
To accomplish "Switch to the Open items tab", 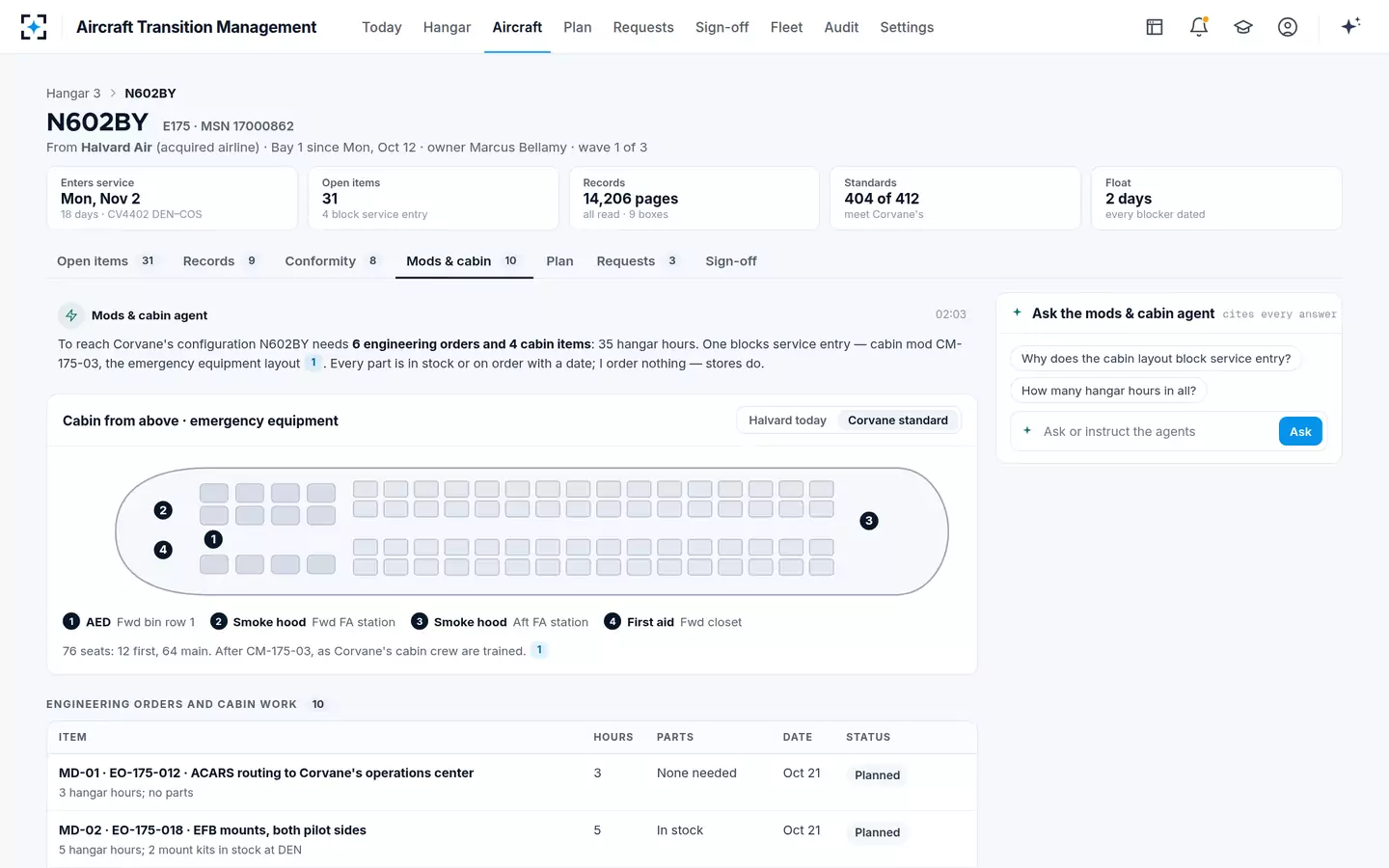I will tap(106, 261).
